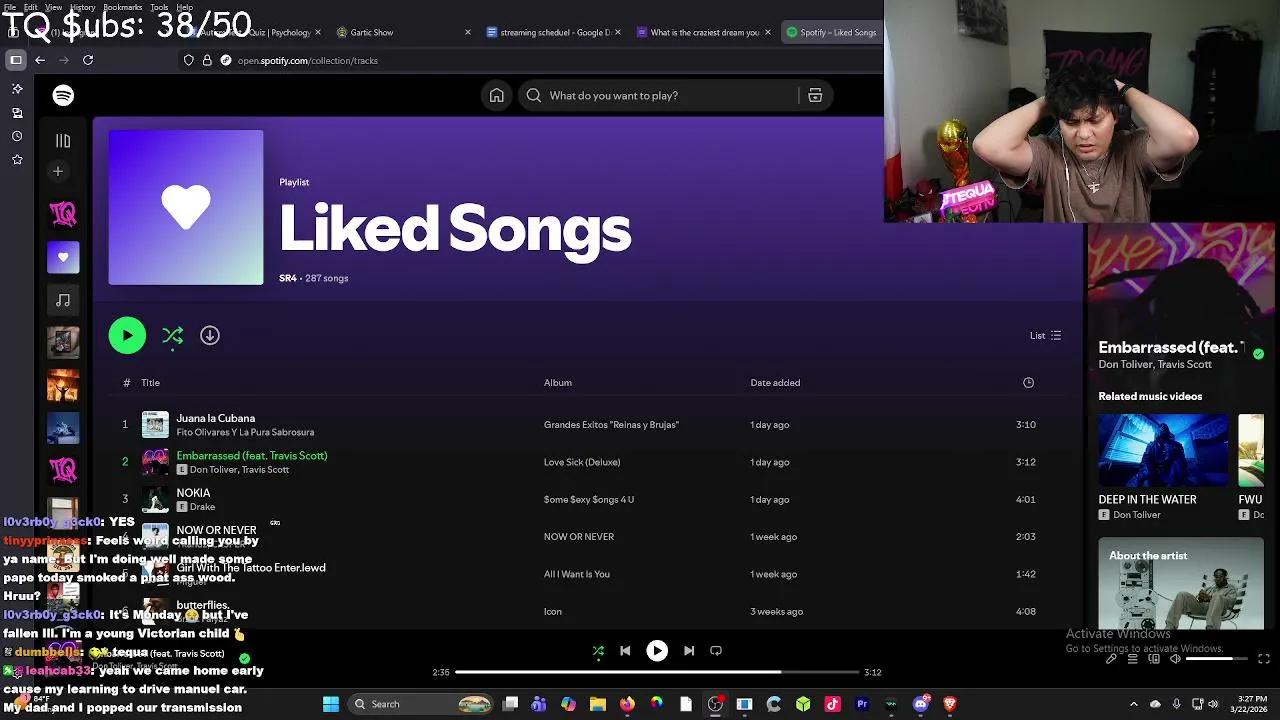Open DEEP IN THE WATER video thumbnail
The height and width of the screenshot is (720, 1280).
pos(1163,450)
